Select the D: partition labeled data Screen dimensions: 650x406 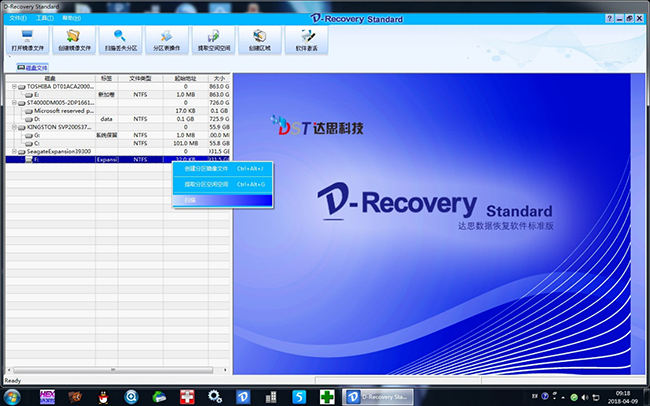[118, 119]
